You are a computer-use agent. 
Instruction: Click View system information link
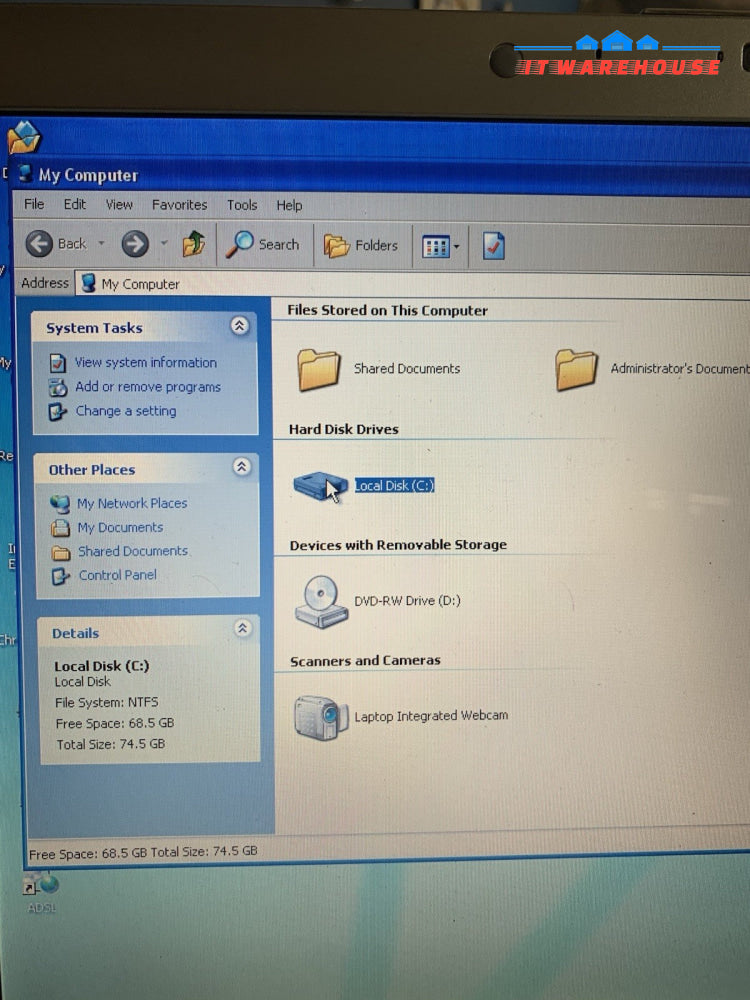(x=145, y=362)
